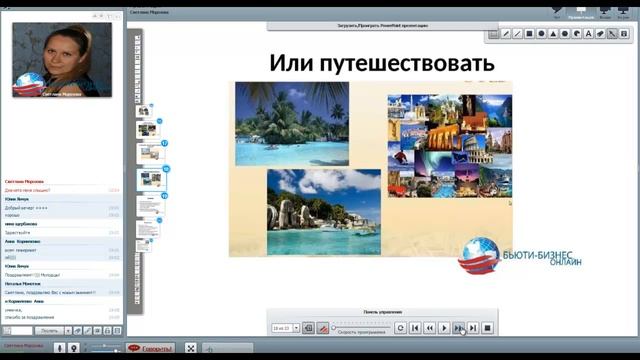Select the highlighted slide thumbnail numbered 18
Image resolution: width=640 pixels, height=360 pixels.
pos(151,180)
